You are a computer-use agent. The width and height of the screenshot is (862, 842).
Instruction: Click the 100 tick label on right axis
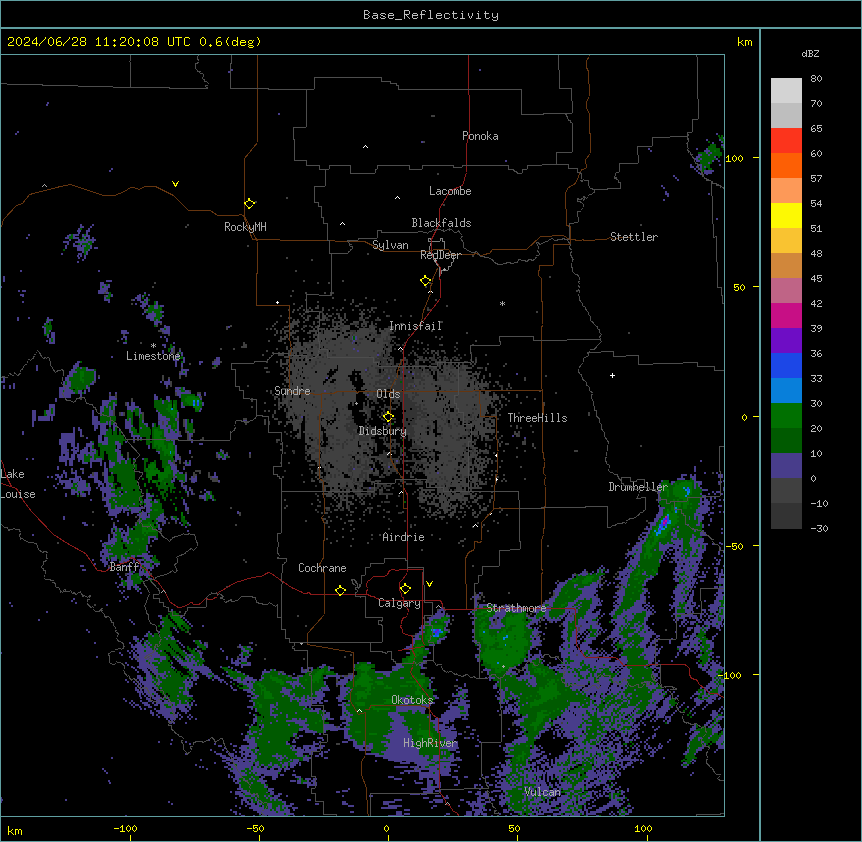click(734, 158)
